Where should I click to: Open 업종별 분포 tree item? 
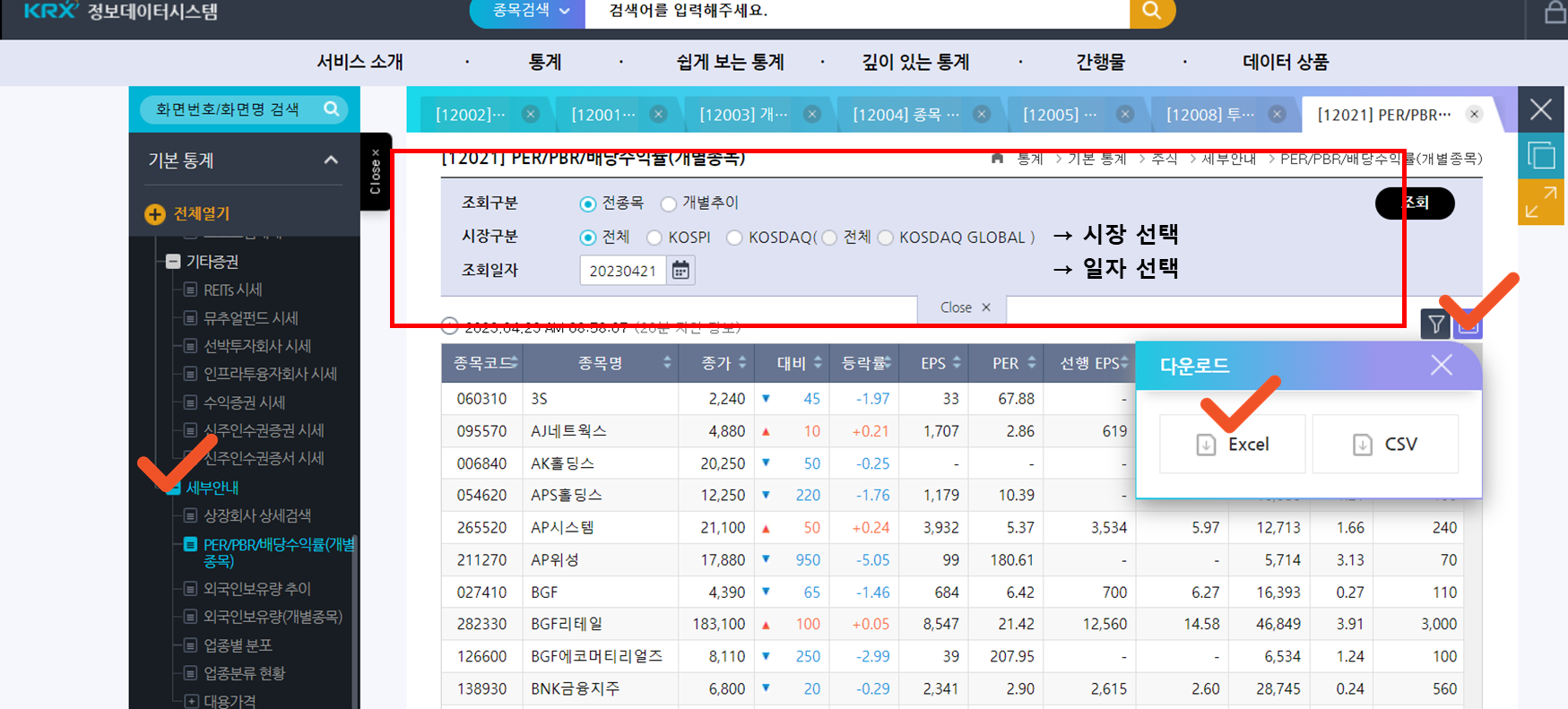point(238,645)
